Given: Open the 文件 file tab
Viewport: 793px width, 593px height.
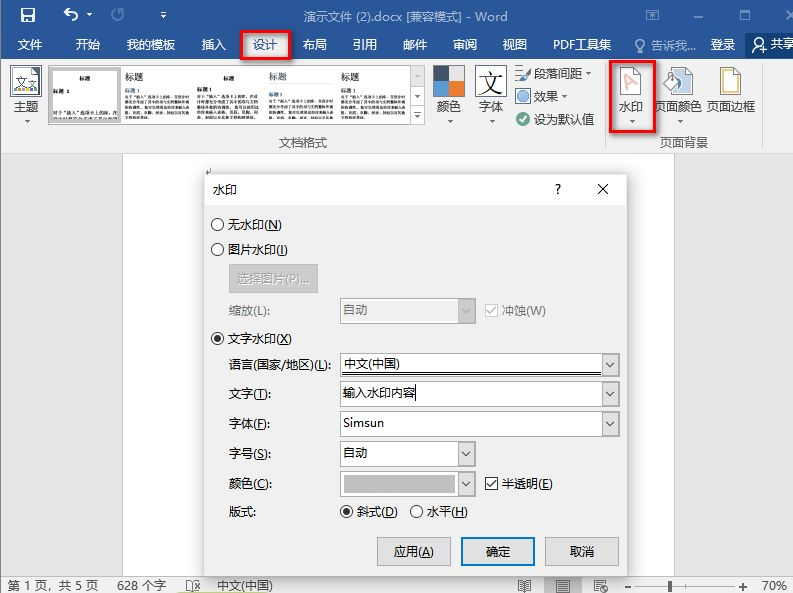Looking at the screenshot, I should (x=30, y=45).
